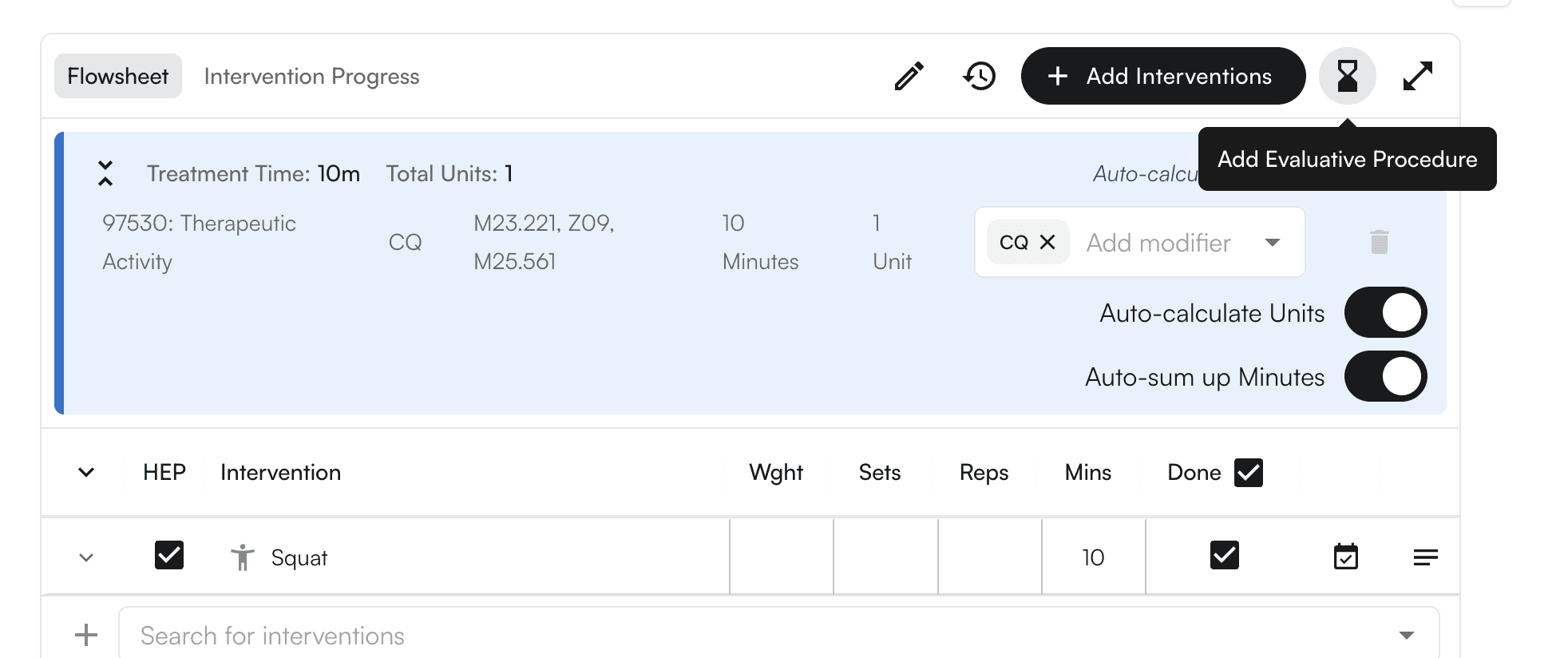Remove the CQ modifier chip
This screenshot has height=658, width=1568.
pyautogui.click(x=1047, y=242)
